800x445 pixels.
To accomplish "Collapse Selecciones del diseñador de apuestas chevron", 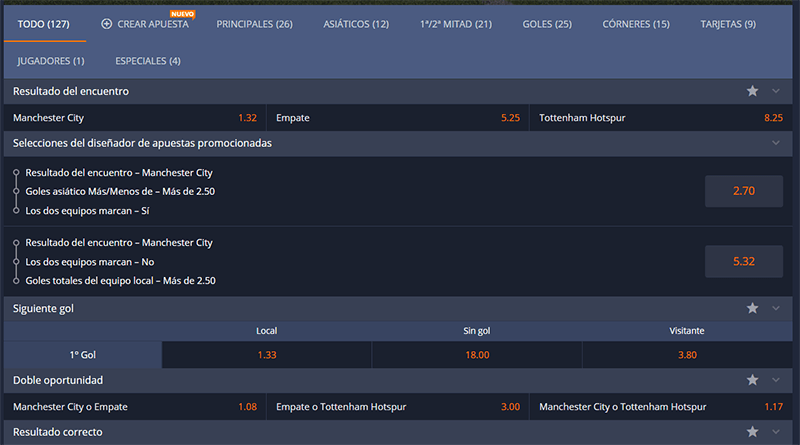I will tap(776, 143).
